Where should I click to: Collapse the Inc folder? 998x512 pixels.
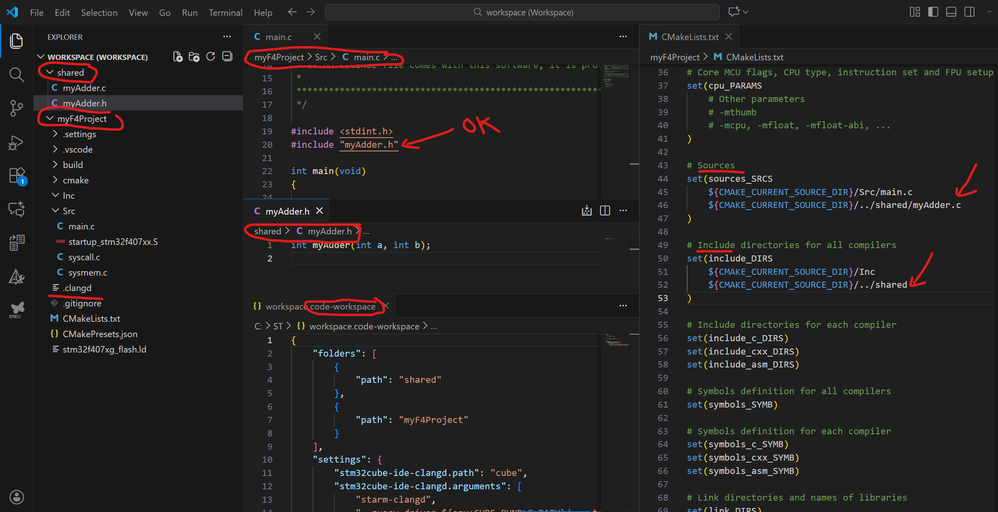coord(55,196)
